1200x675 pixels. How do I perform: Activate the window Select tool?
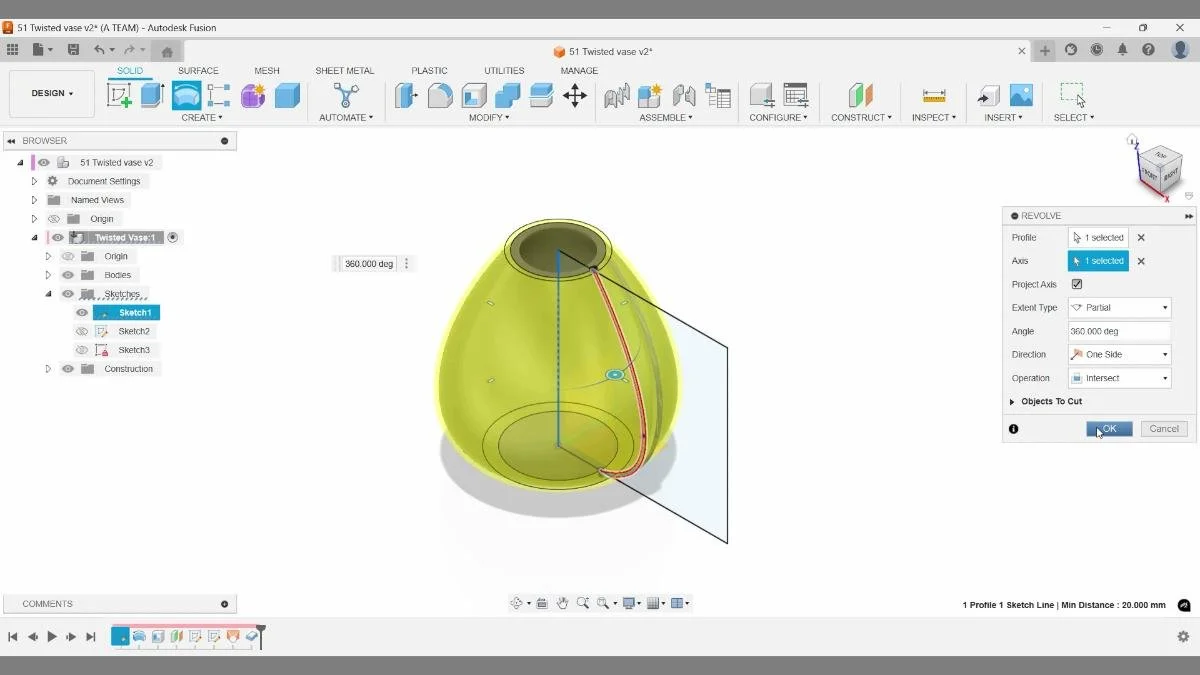(1073, 95)
